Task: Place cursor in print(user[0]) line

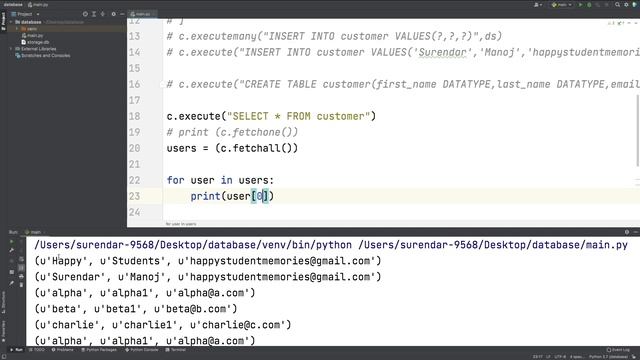Action: point(232,196)
